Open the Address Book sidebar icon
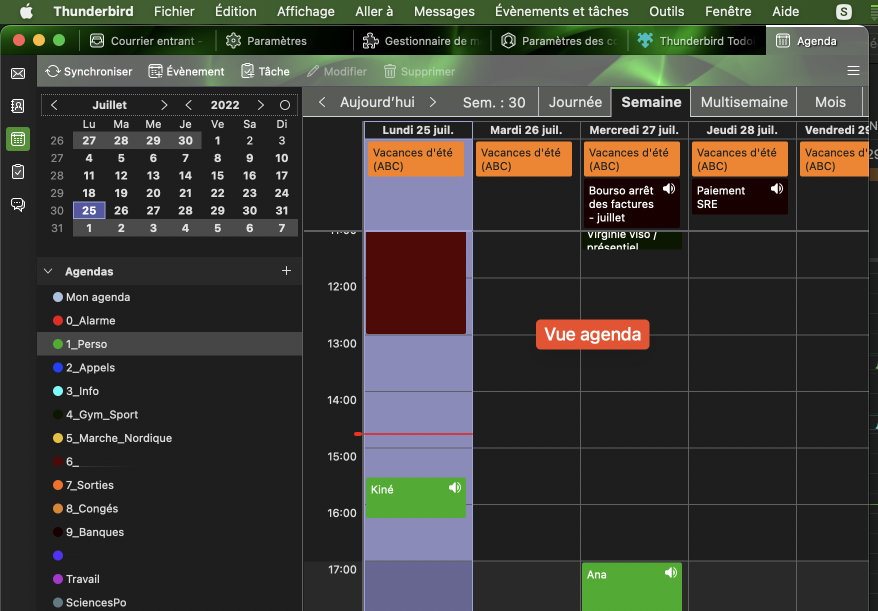Viewport: 878px width, 611px height. [18, 106]
